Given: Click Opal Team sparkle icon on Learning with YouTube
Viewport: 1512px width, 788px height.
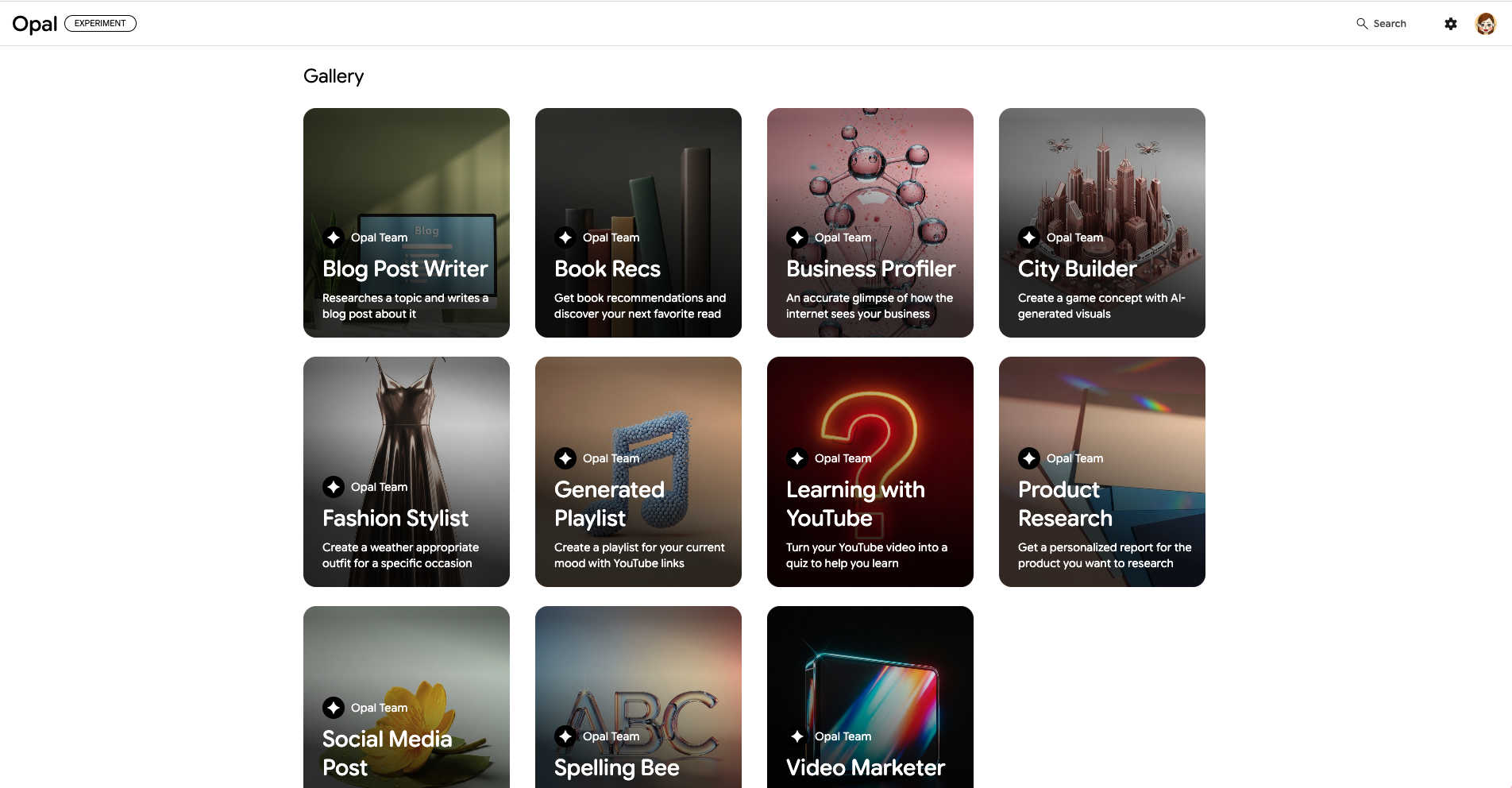Looking at the screenshot, I should 797,458.
